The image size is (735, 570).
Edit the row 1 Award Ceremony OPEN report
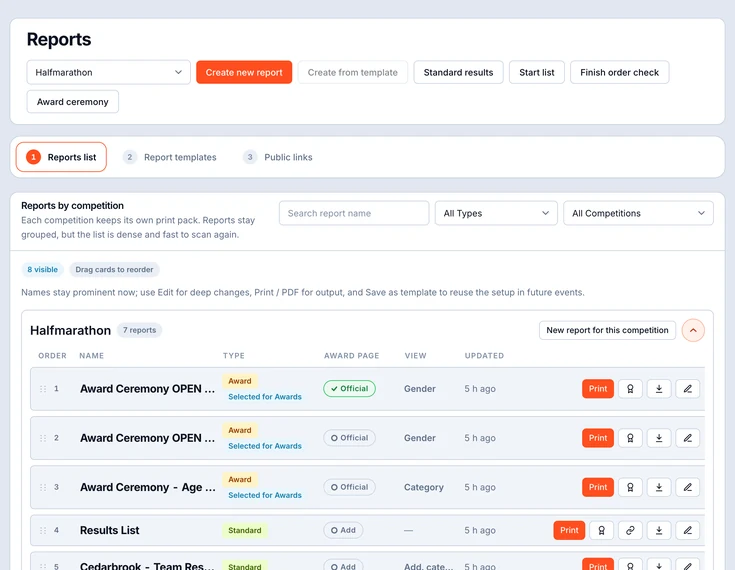tap(687, 389)
